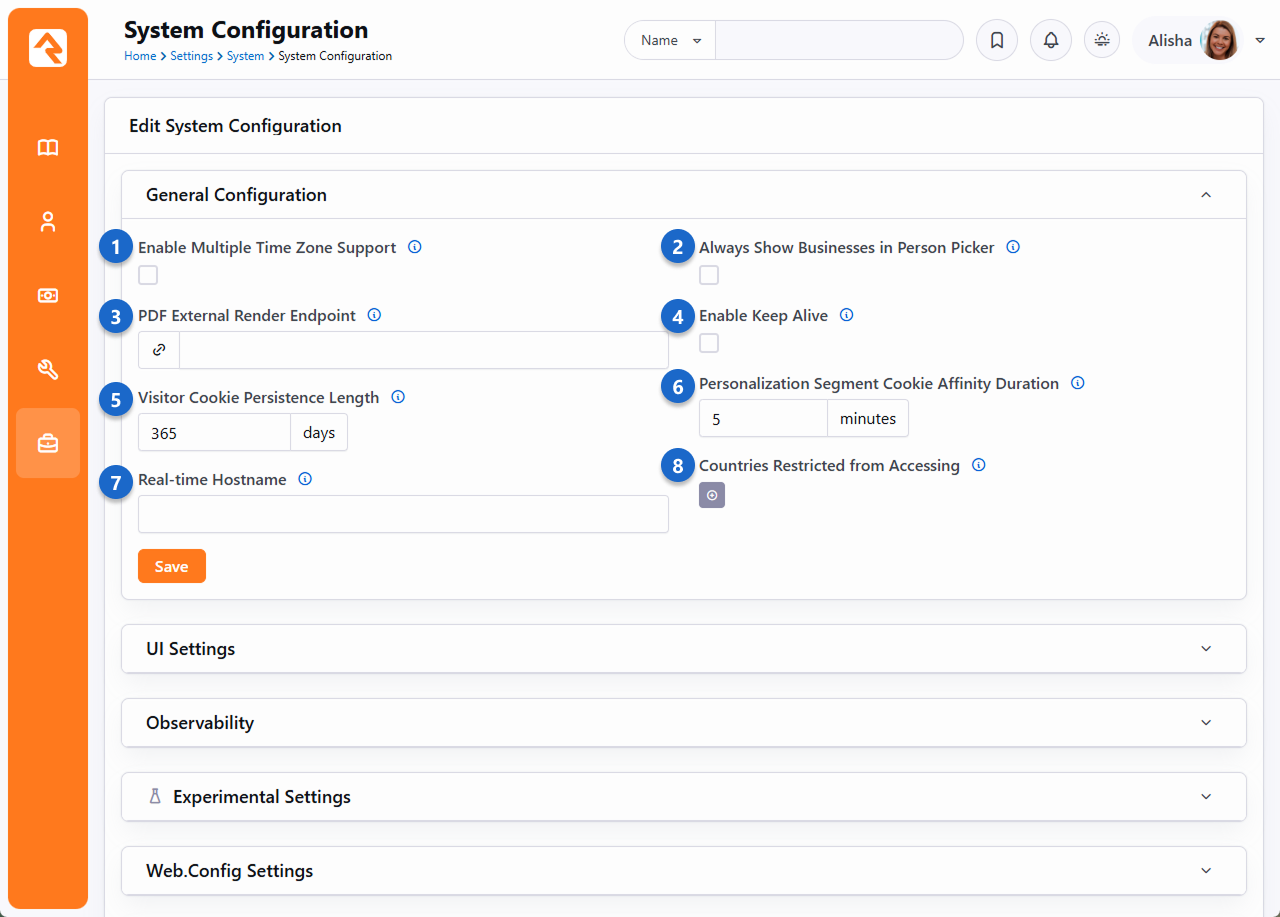Click the PDF External Render Endpoint field
Image resolution: width=1280 pixels, height=917 pixels.
click(422, 351)
